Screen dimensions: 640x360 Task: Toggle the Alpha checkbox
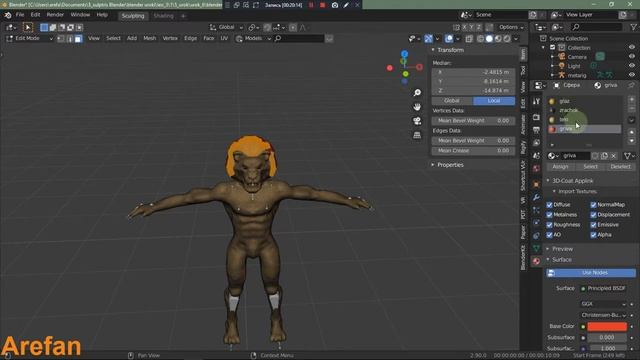(x=593, y=235)
